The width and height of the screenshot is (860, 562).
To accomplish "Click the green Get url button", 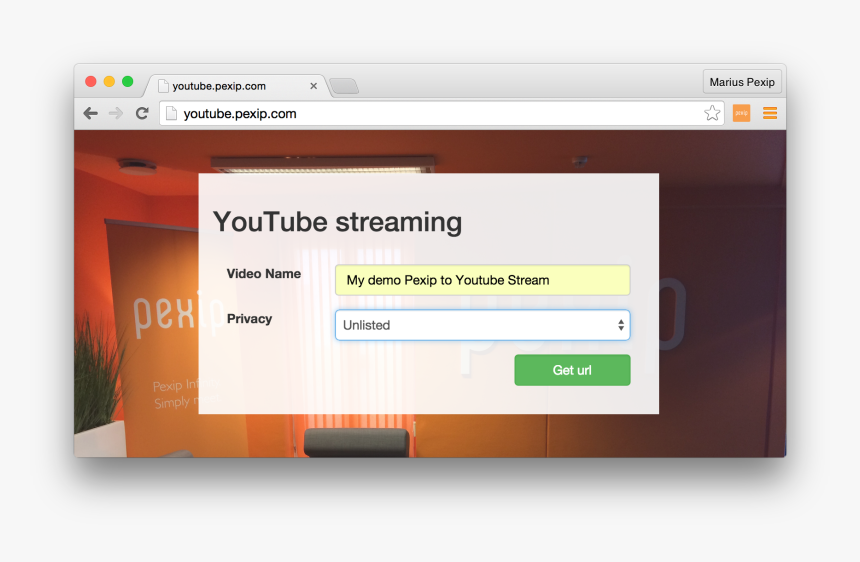I will [x=572, y=370].
